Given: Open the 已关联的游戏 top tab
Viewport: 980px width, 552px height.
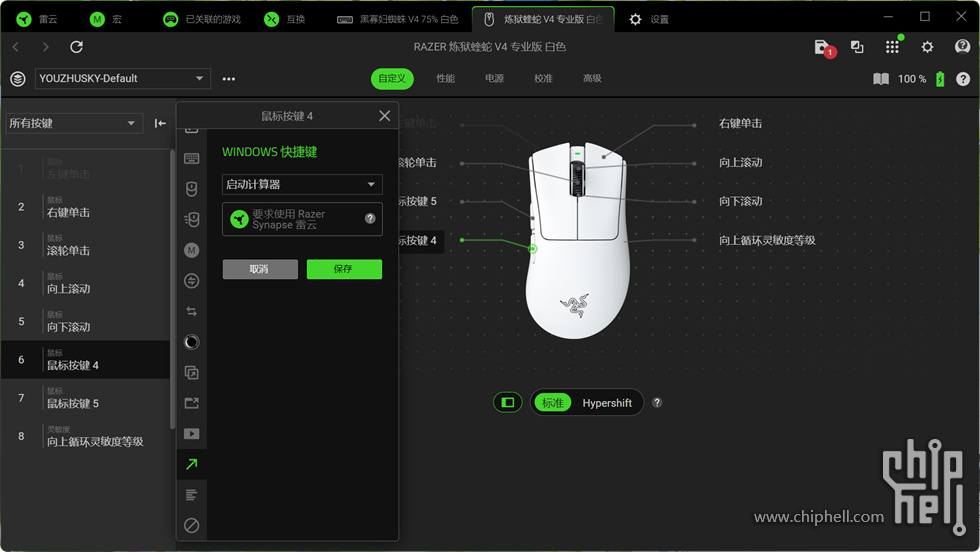Looking at the screenshot, I should click(202, 19).
